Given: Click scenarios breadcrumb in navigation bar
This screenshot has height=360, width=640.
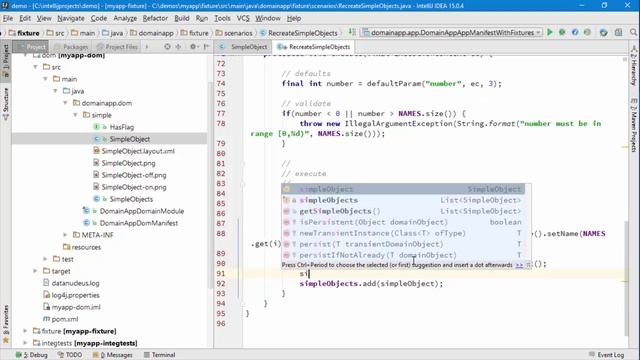Looking at the screenshot, I should pyautogui.click(x=234, y=33).
